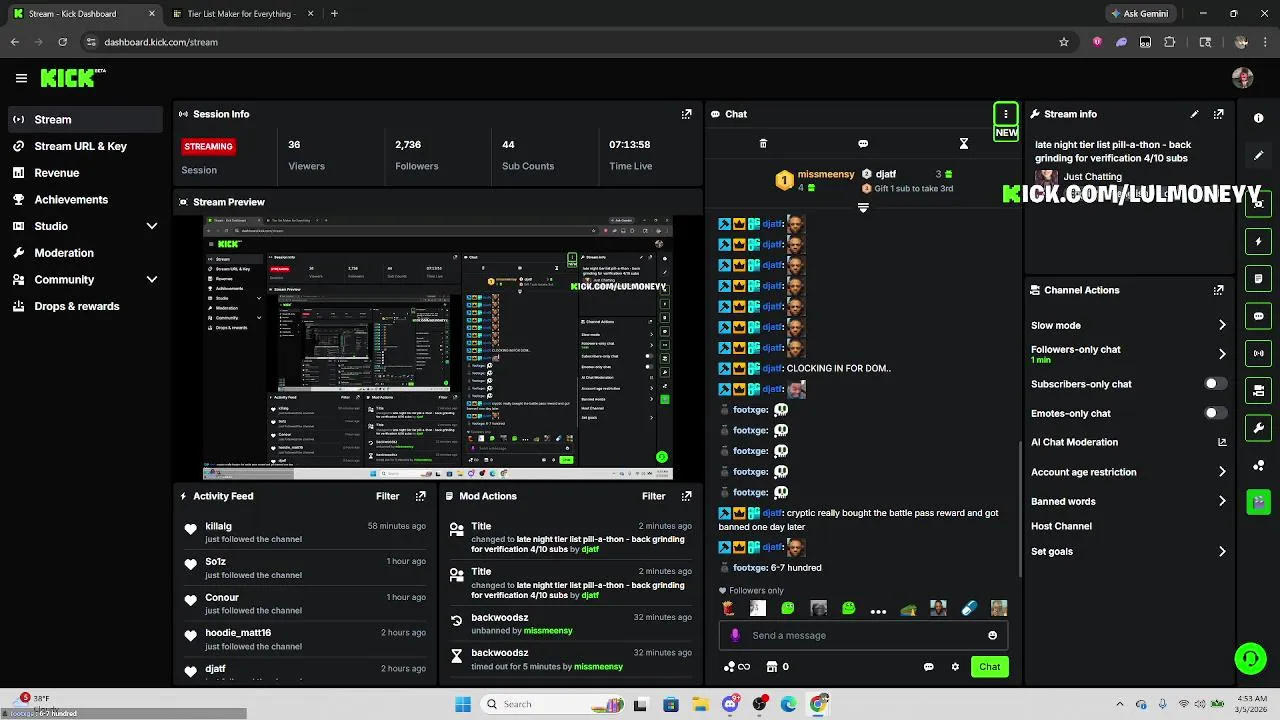Open Discord from the Windows taskbar
Image resolution: width=1280 pixels, height=720 pixels.
pyautogui.click(x=730, y=704)
